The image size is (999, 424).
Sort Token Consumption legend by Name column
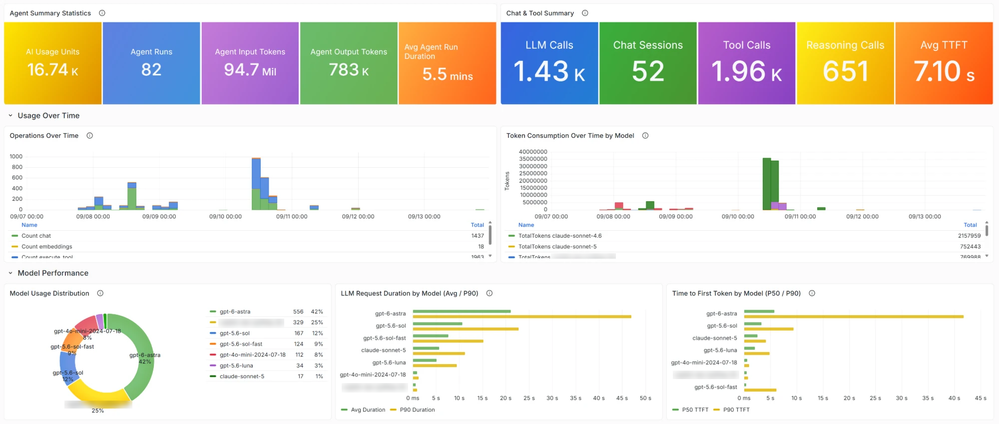(x=526, y=225)
